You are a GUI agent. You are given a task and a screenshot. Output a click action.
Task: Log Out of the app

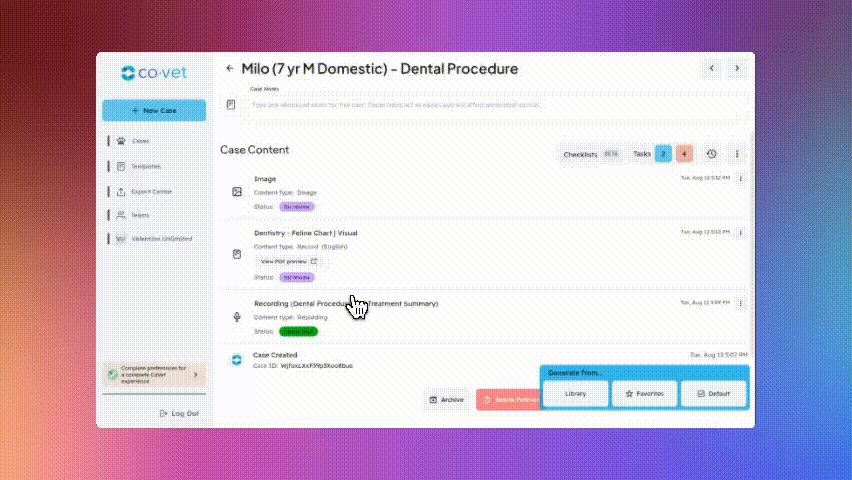point(179,414)
